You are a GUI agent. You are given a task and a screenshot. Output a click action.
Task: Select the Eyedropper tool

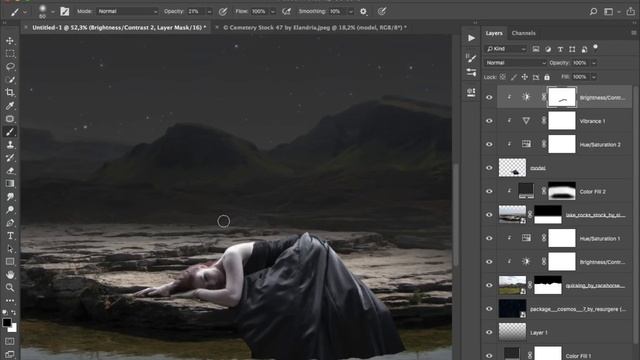point(10,106)
